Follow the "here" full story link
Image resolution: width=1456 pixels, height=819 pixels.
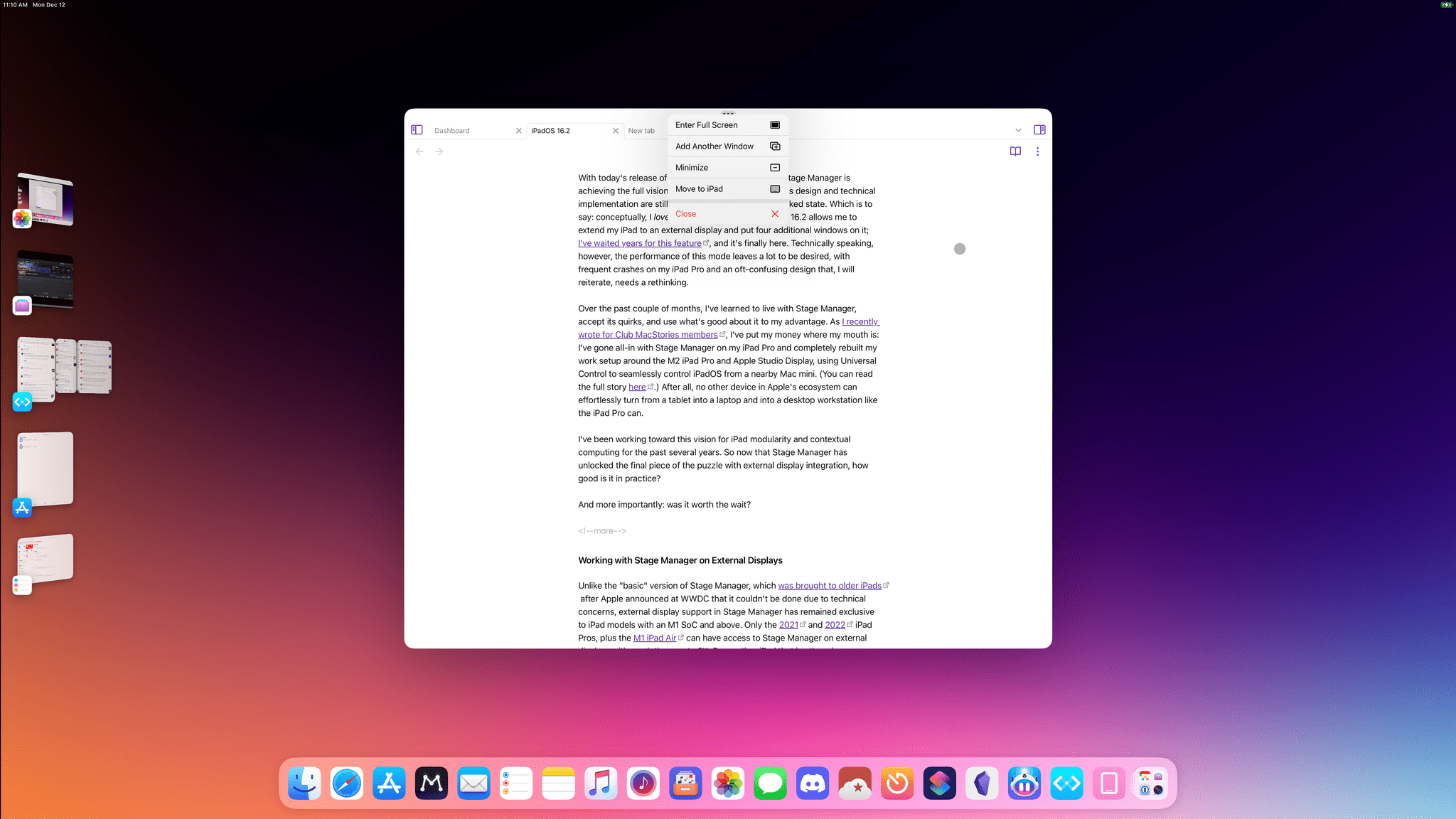tap(637, 387)
